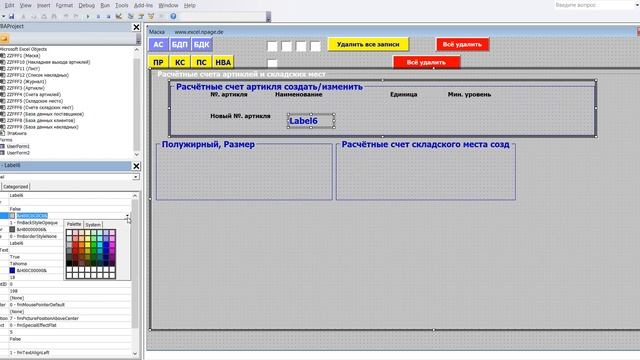Switch to the System color tab

93,224
